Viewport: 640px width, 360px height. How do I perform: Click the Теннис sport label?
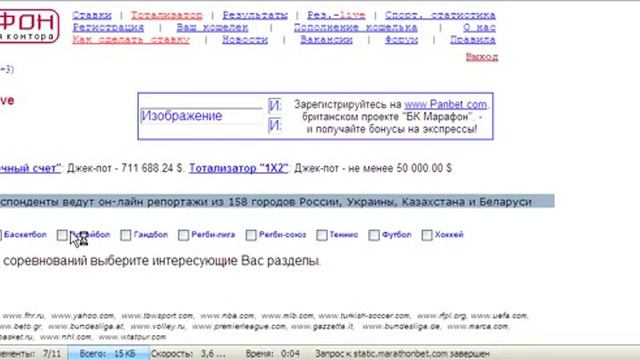tap(344, 235)
